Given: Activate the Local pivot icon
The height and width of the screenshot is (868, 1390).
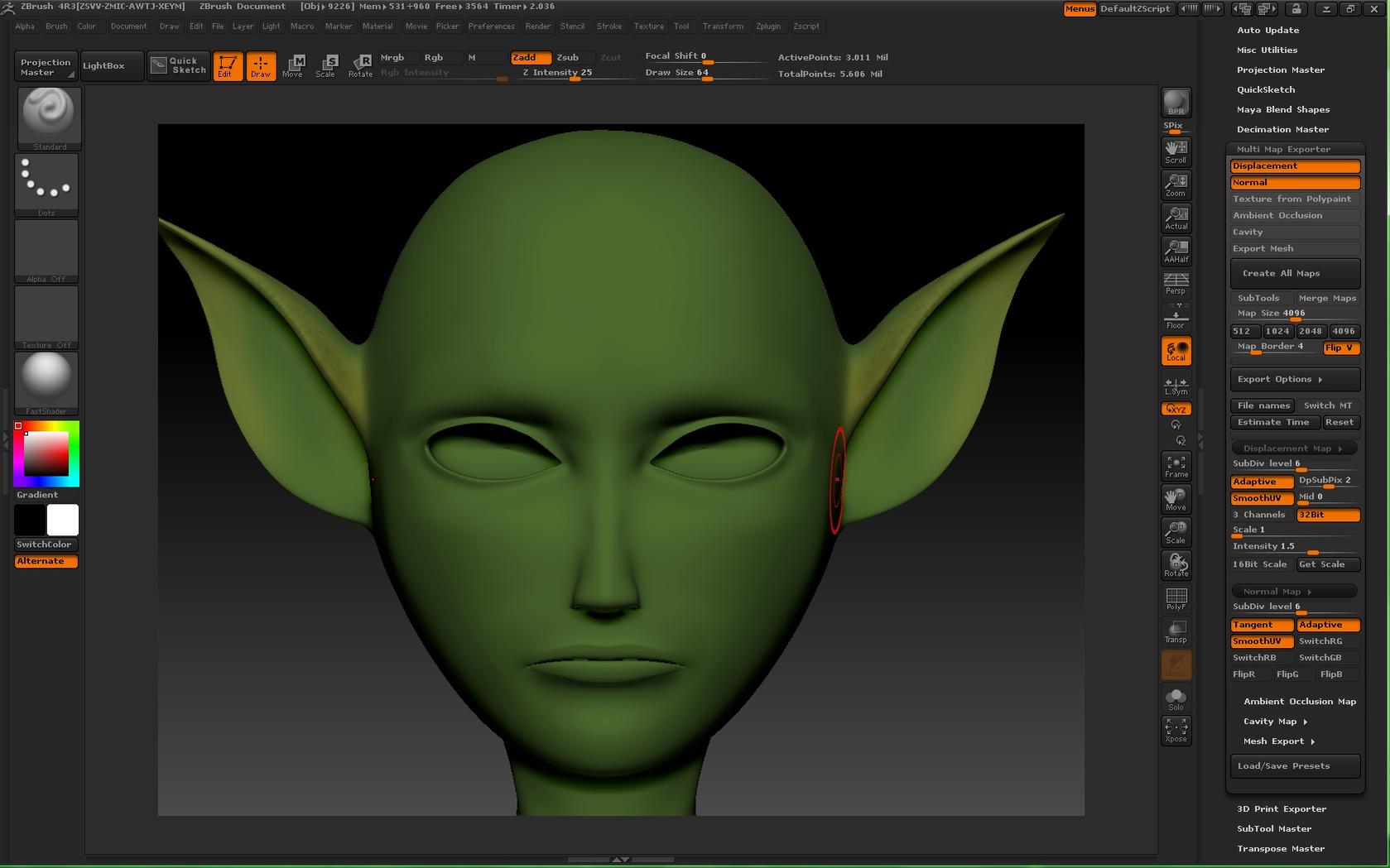Looking at the screenshot, I should point(1176,351).
